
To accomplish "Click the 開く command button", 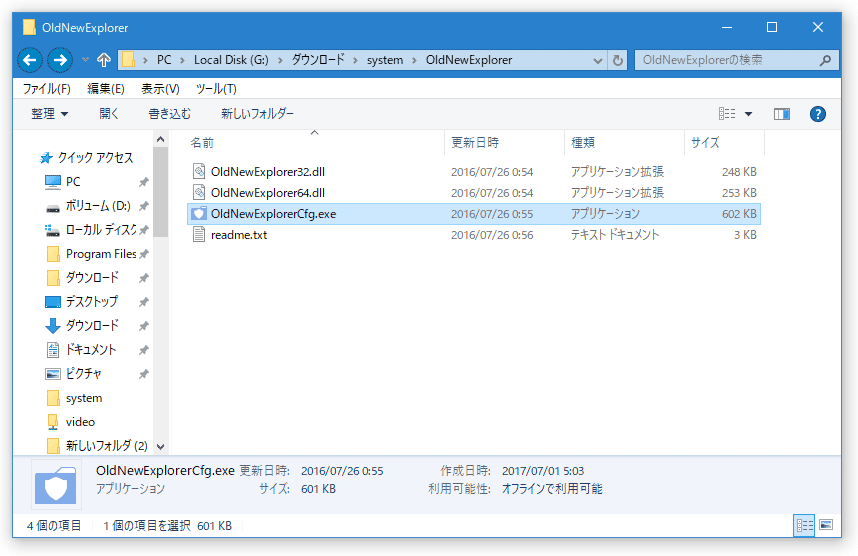I will (108, 114).
